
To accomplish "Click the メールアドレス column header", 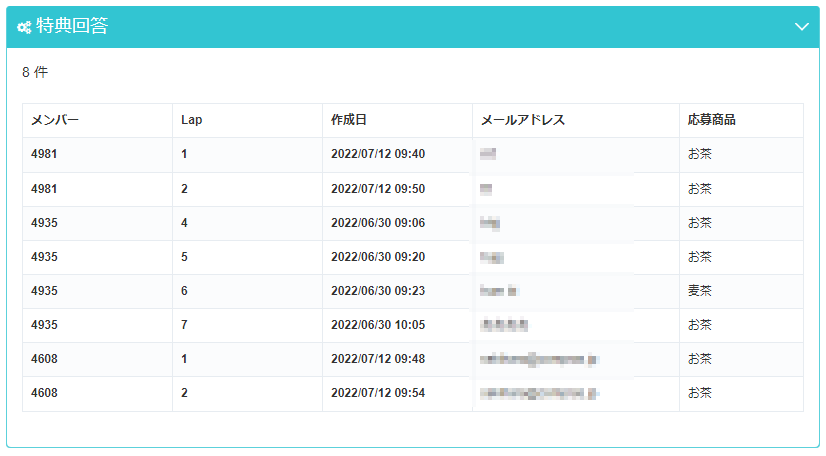I will [x=523, y=120].
